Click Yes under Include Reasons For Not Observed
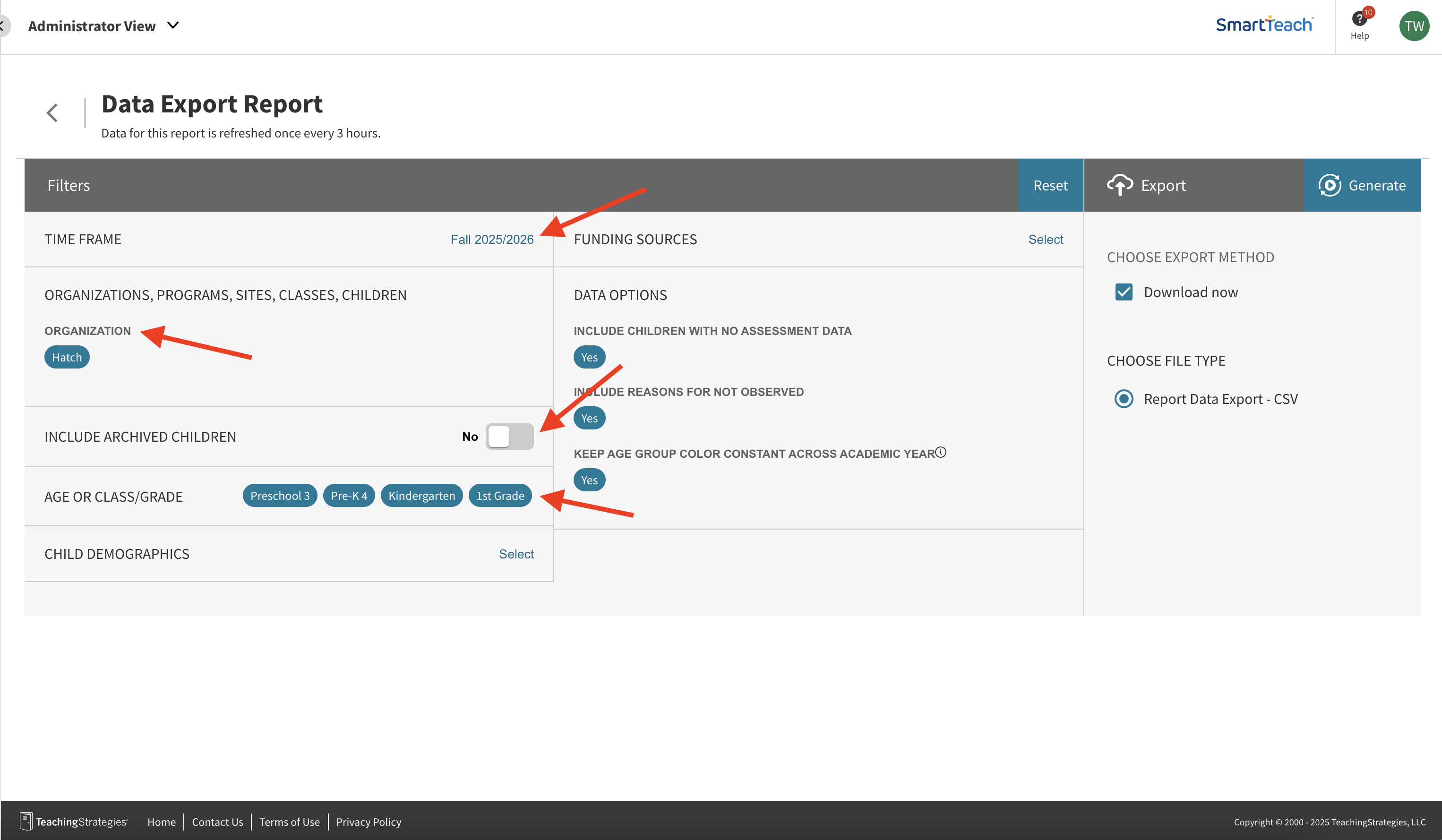Screen dimensions: 1442x840 click(x=589, y=418)
